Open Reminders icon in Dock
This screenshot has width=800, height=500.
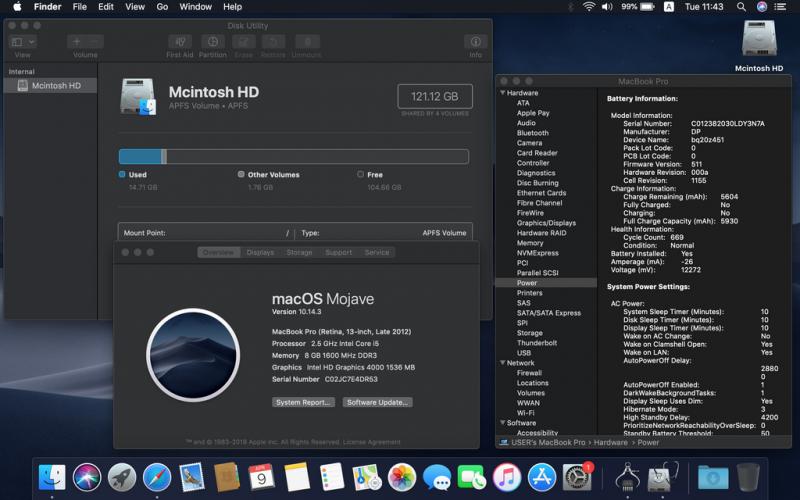332,478
